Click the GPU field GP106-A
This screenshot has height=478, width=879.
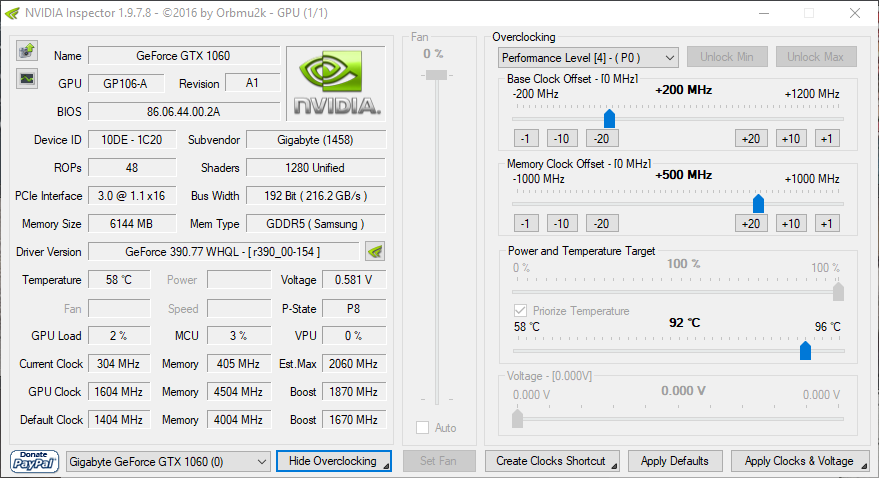126,83
